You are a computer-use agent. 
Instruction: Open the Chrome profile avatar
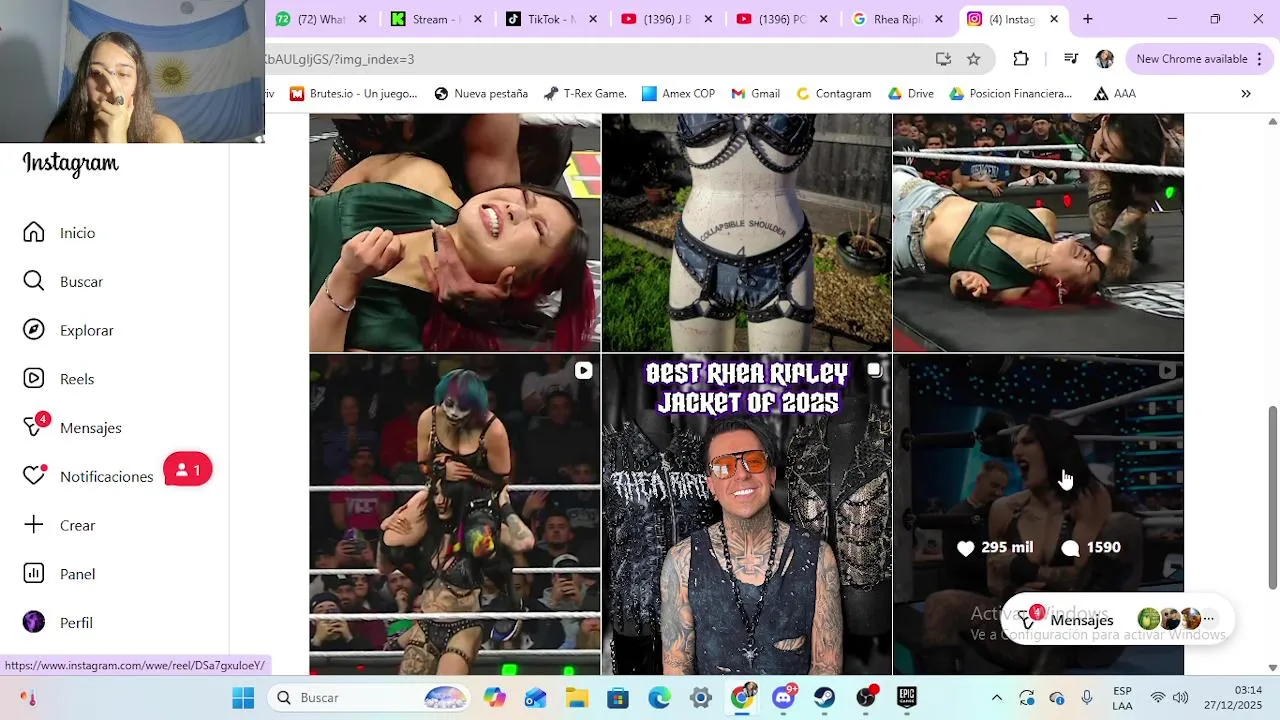tap(1104, 59)
